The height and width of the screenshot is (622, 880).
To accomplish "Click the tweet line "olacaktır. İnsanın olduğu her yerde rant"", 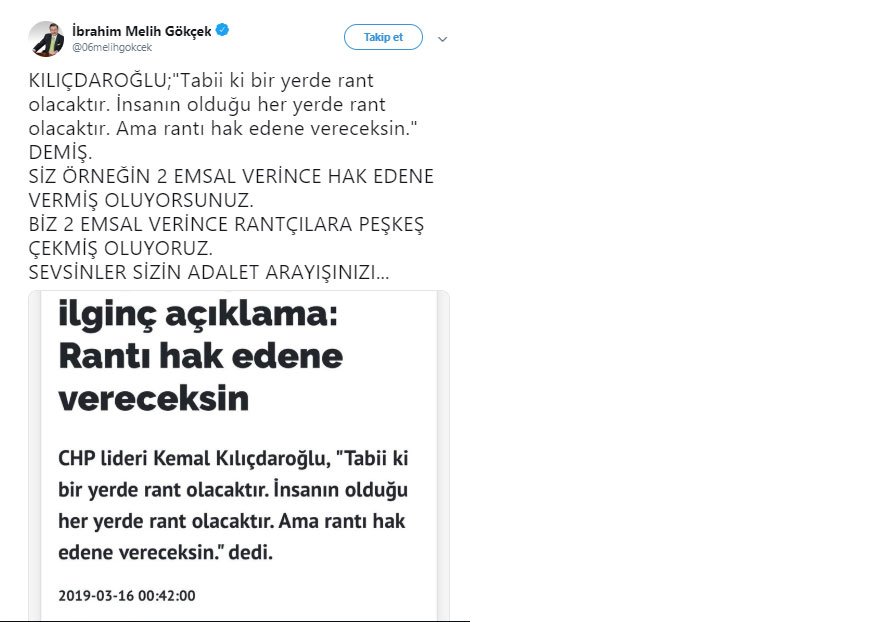I will click(208, 105).
